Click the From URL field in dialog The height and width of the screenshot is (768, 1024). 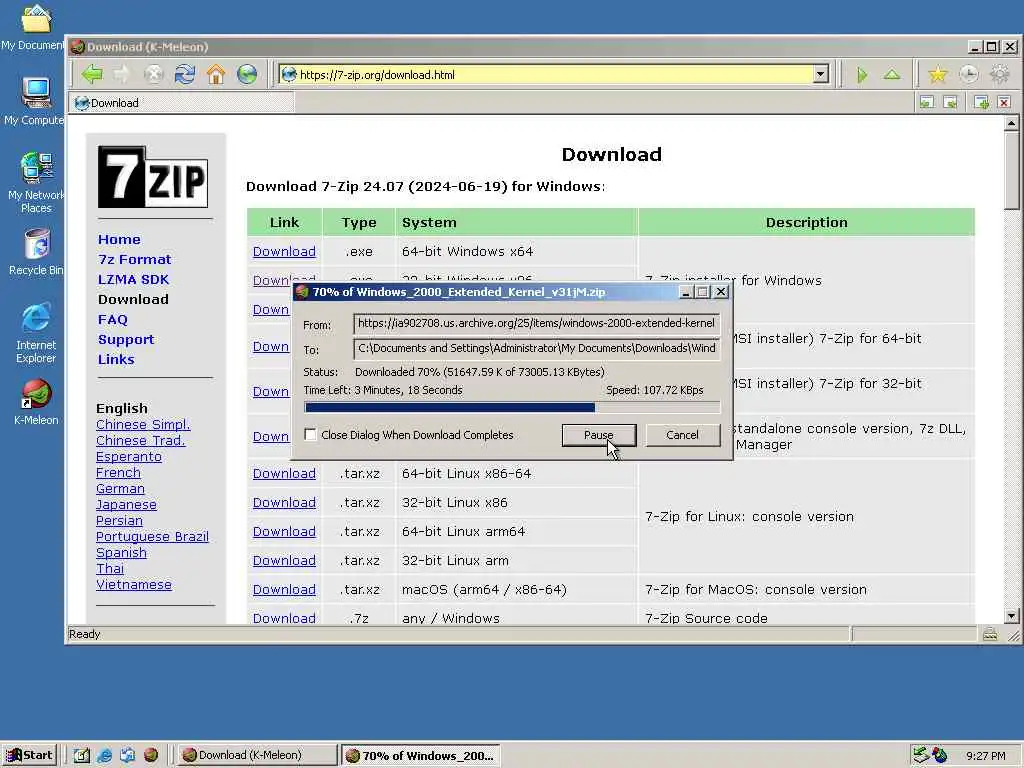(x=536, y=323)
